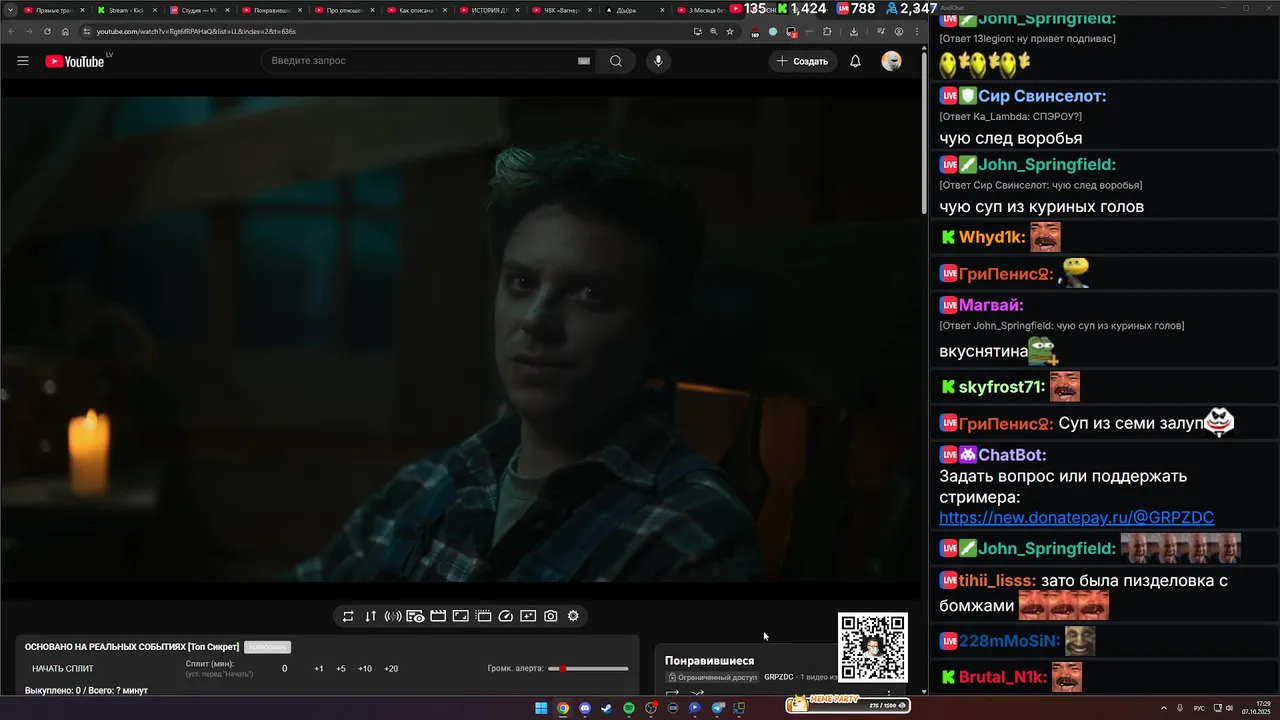Viewport: 1280px width, 720px height.
Task: Open the Windows Start button
Action: point(541,708)
